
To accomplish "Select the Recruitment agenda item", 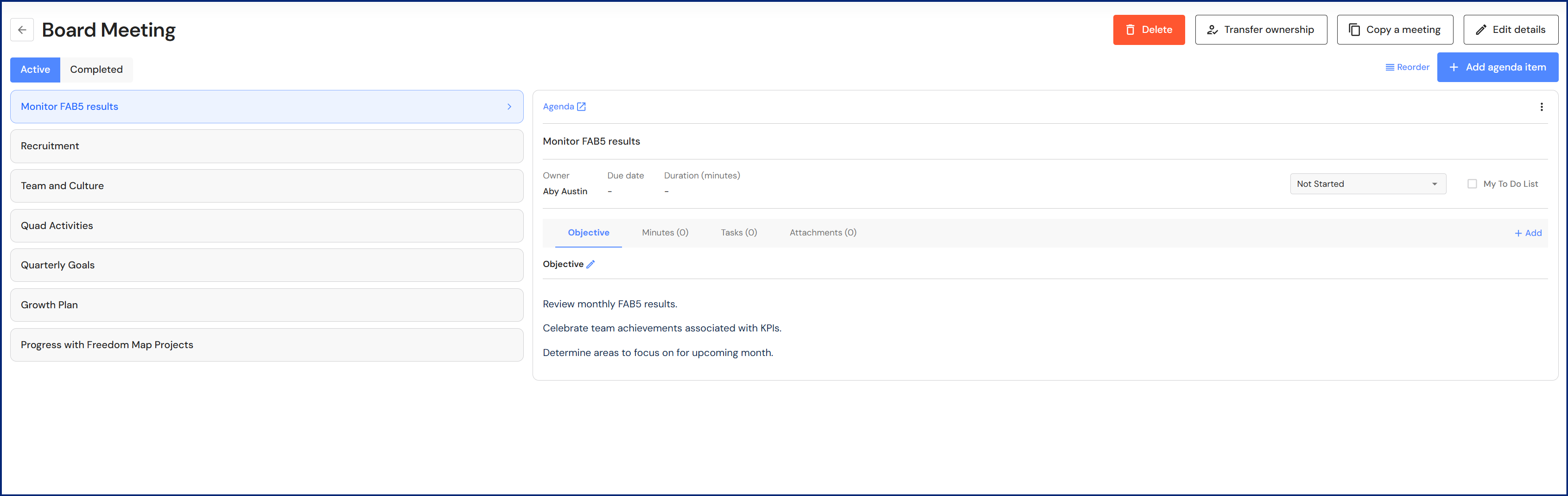I will click(x=267, y=146).
